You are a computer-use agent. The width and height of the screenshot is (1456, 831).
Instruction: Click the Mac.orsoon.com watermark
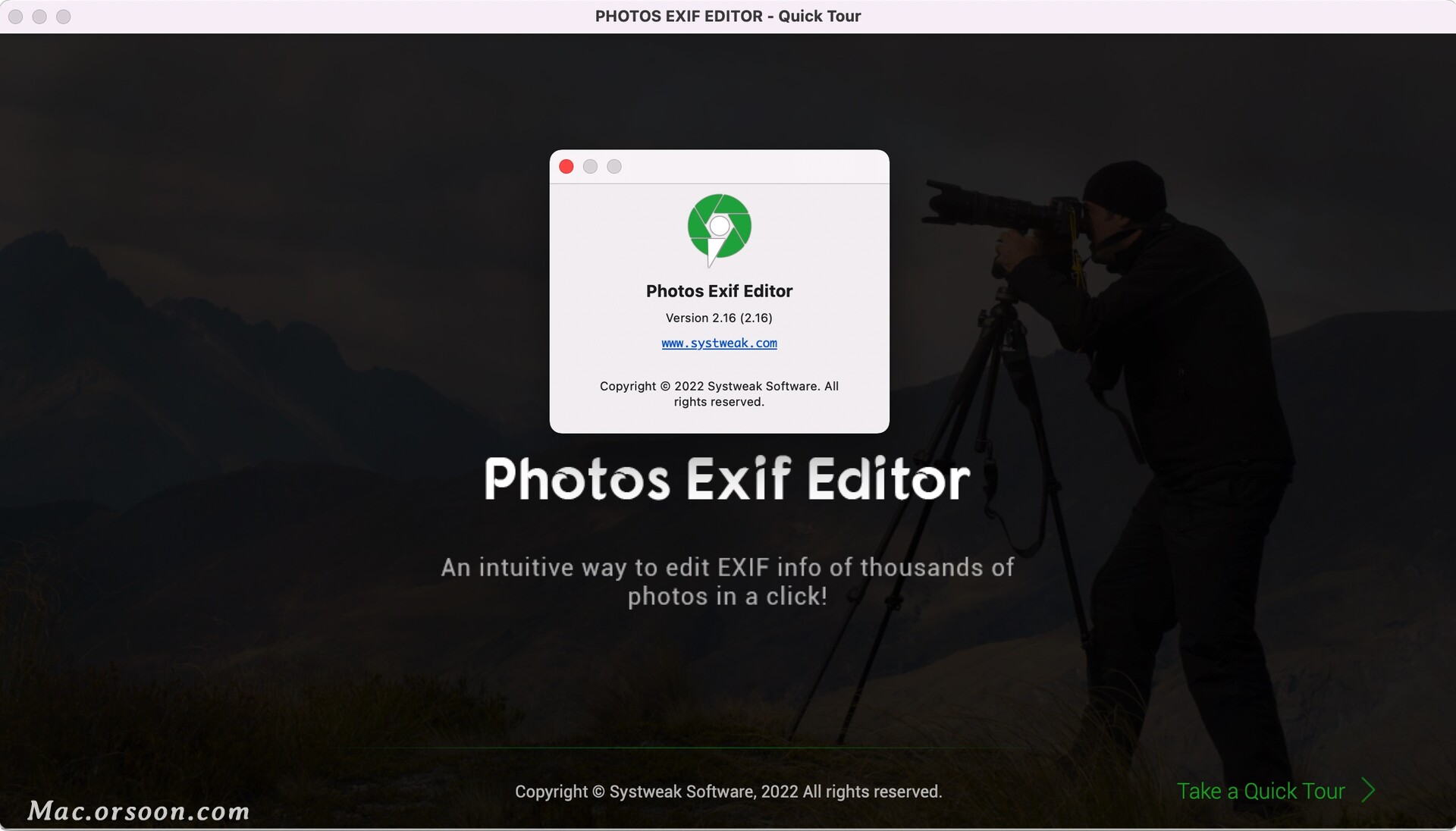pyautogui.click(x=139, y=811)
